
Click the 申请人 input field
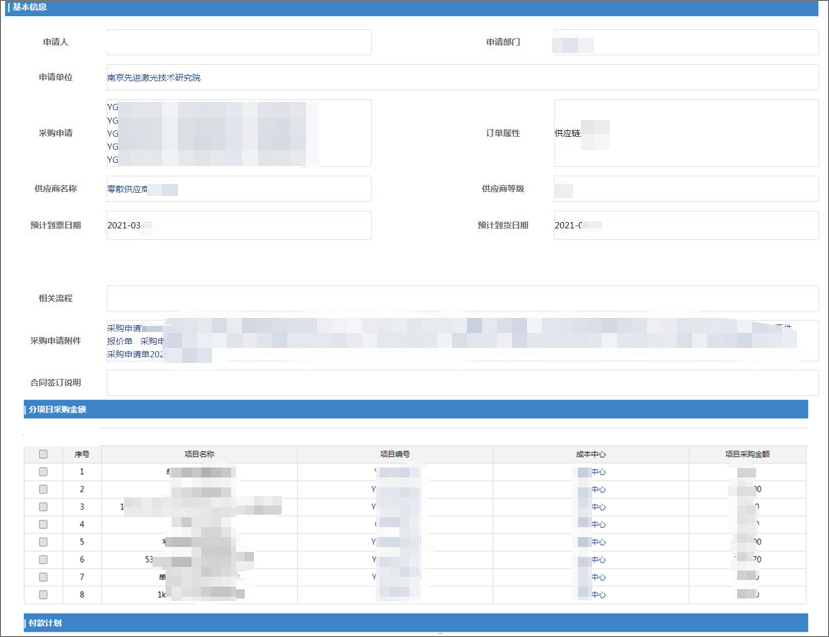pos(239,42)
